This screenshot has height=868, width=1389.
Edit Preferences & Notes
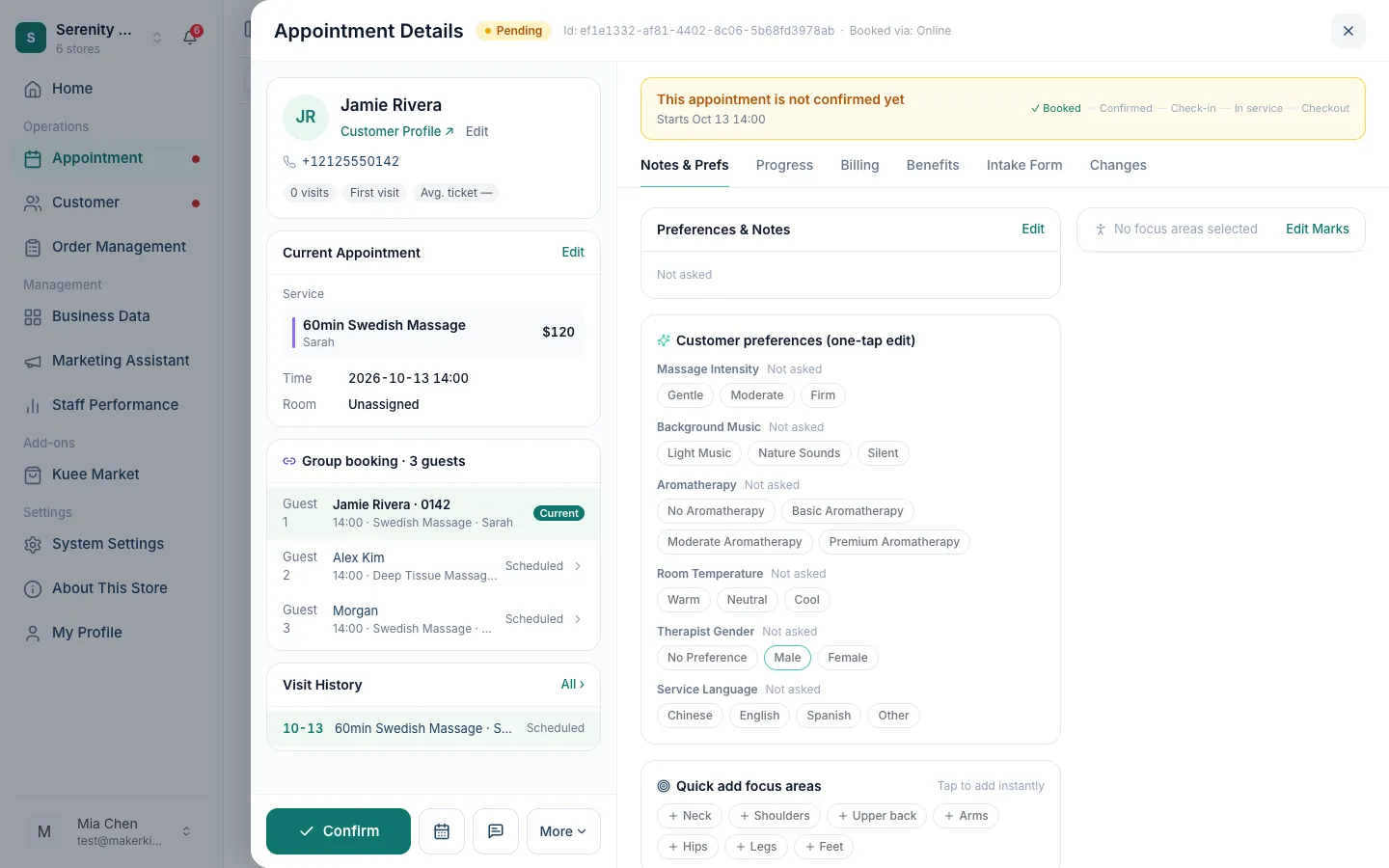click(1033, 229)
